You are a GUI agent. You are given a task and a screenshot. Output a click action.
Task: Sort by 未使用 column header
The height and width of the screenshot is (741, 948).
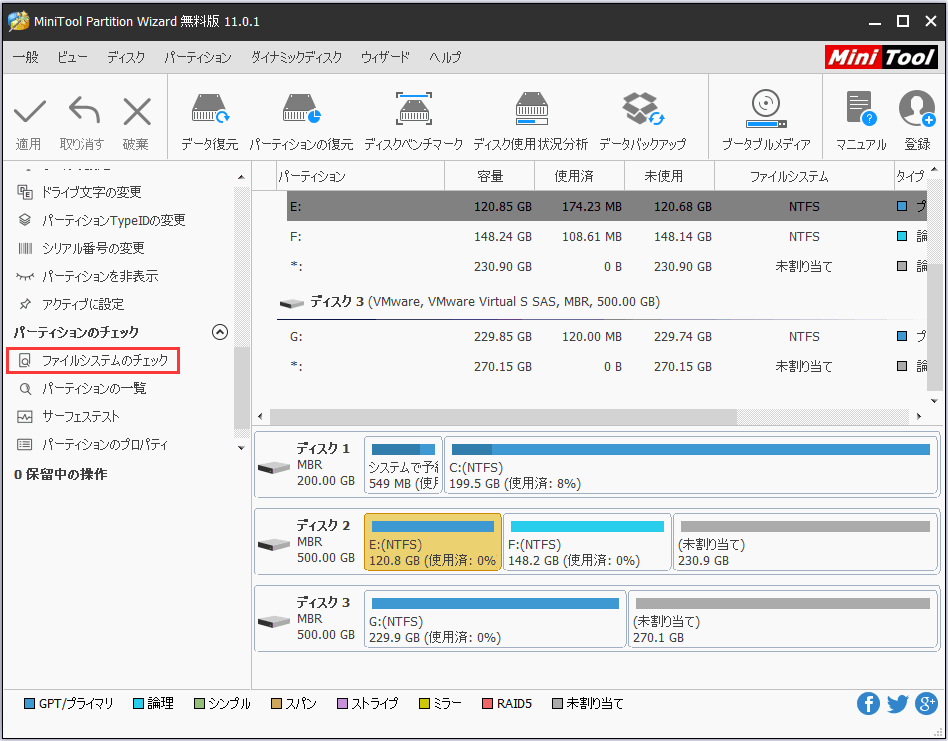coord(669,176)
